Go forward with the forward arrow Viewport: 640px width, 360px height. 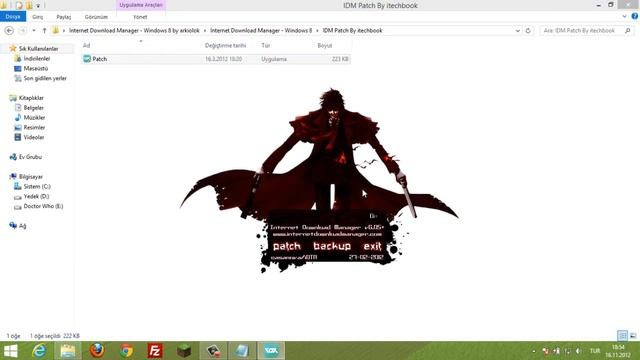(x=23, y=31)
